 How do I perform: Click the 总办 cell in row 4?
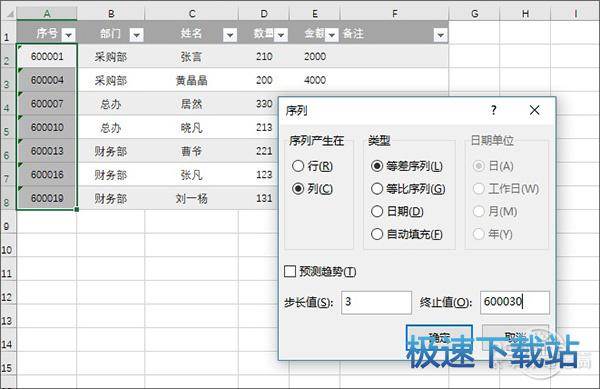coord(111,104)
